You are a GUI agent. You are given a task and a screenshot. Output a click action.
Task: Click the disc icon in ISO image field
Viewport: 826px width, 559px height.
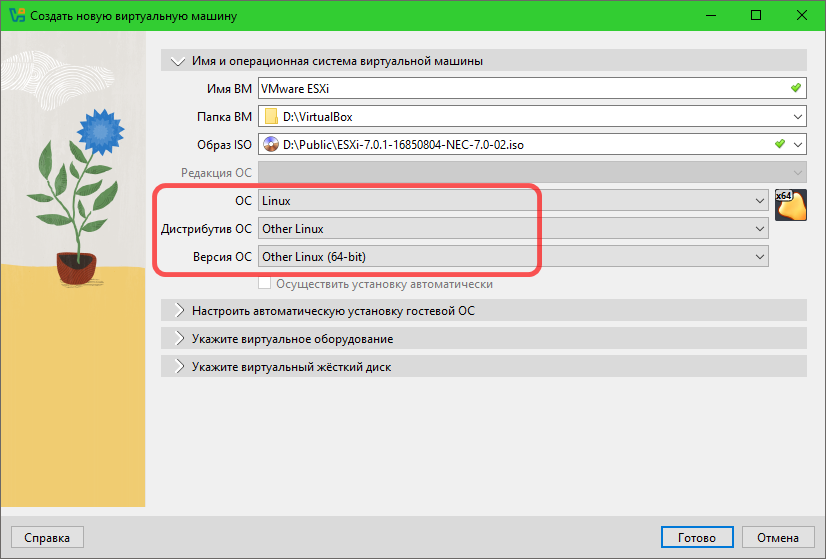(271, 145)
